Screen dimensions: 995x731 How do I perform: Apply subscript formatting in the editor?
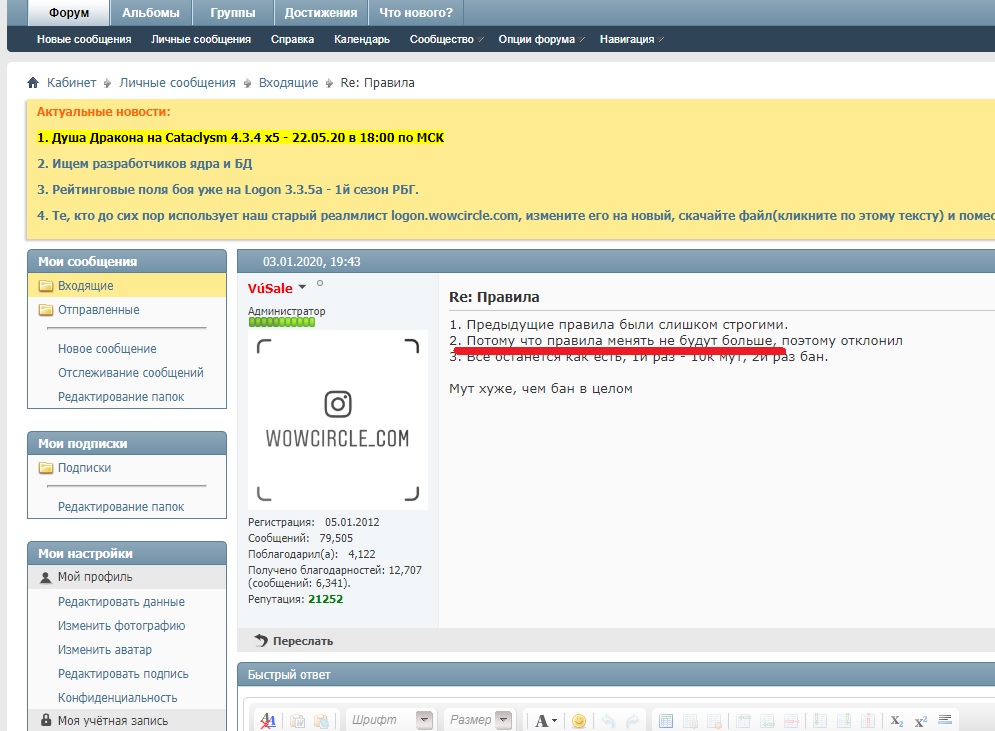point(897,720)
